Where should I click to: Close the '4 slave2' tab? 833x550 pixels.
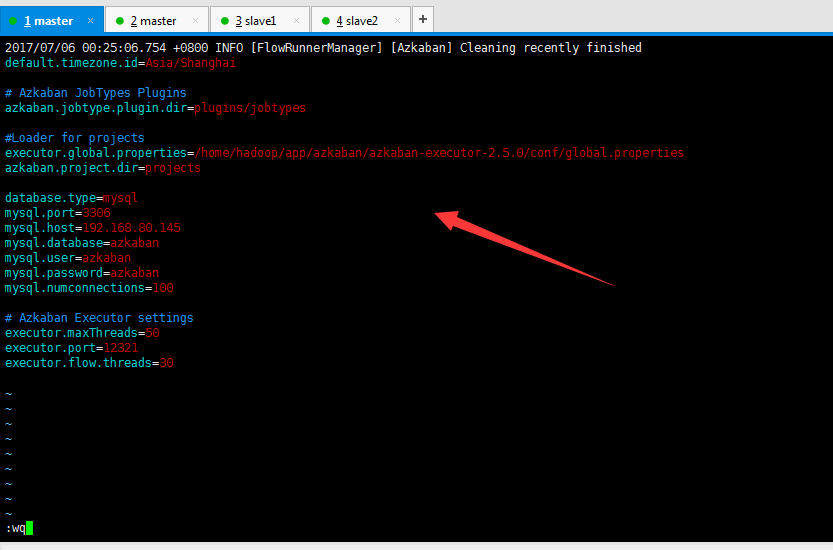tap(397, 21)
